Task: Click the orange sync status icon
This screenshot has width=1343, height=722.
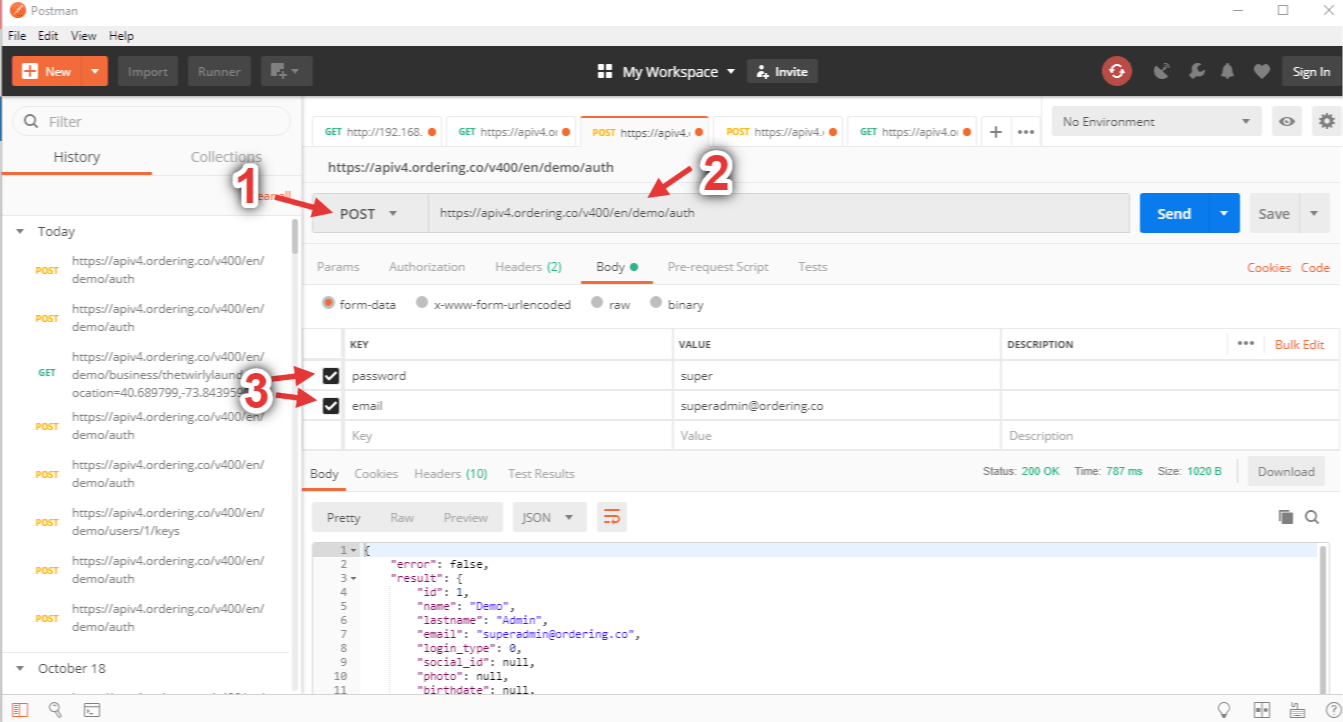Action: tap(1116, 71)
